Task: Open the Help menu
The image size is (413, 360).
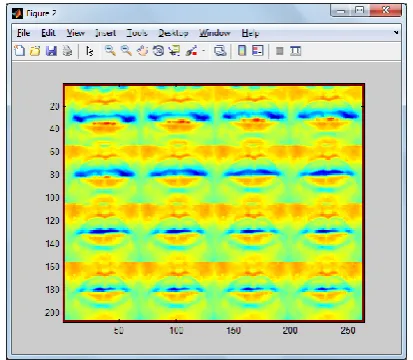Action: pyautogui.click(x=250, y=33)
